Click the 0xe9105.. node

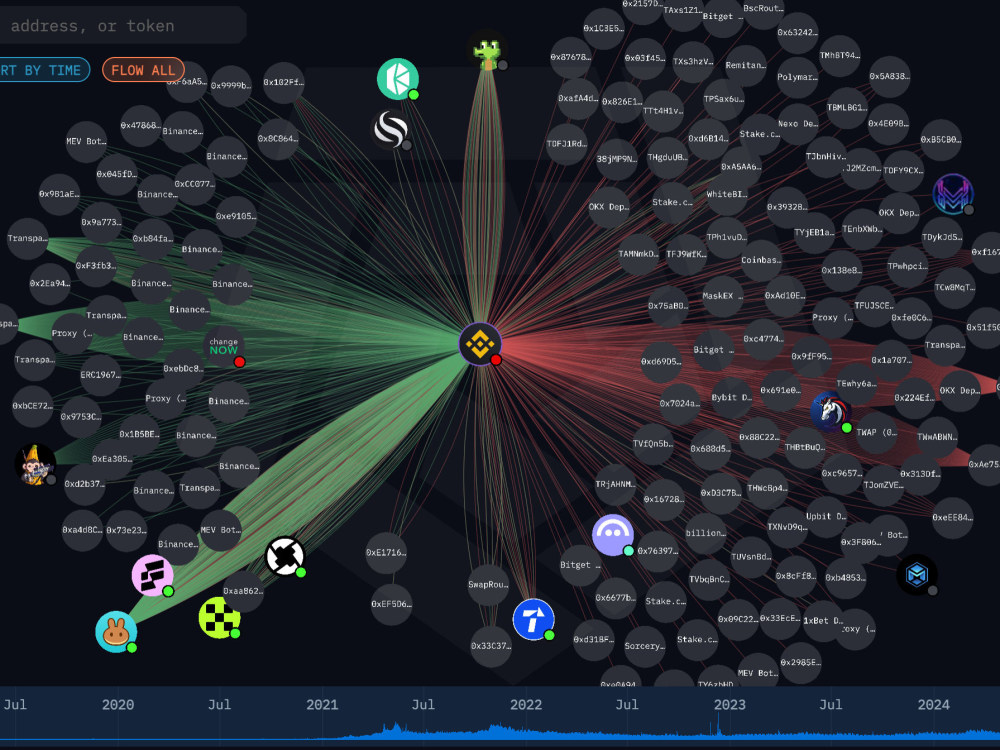tap(236, 216)
